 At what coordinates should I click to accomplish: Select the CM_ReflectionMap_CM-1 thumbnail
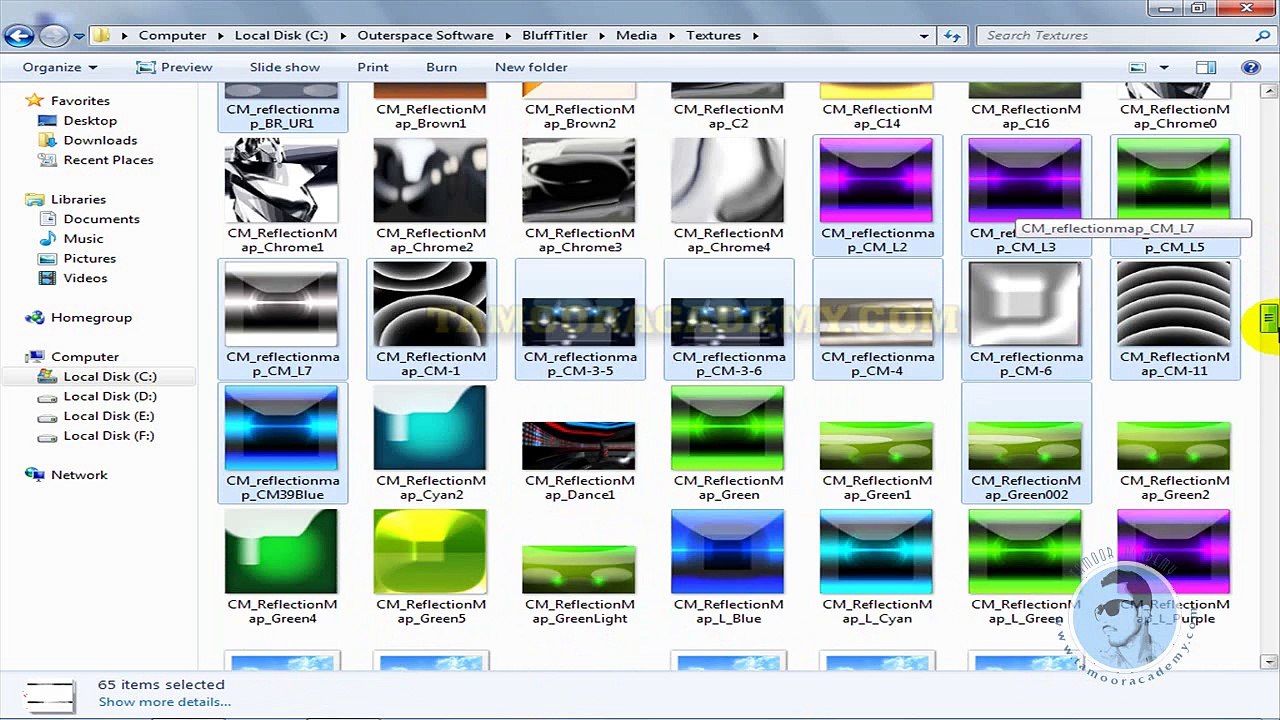[x=430, y=305]
